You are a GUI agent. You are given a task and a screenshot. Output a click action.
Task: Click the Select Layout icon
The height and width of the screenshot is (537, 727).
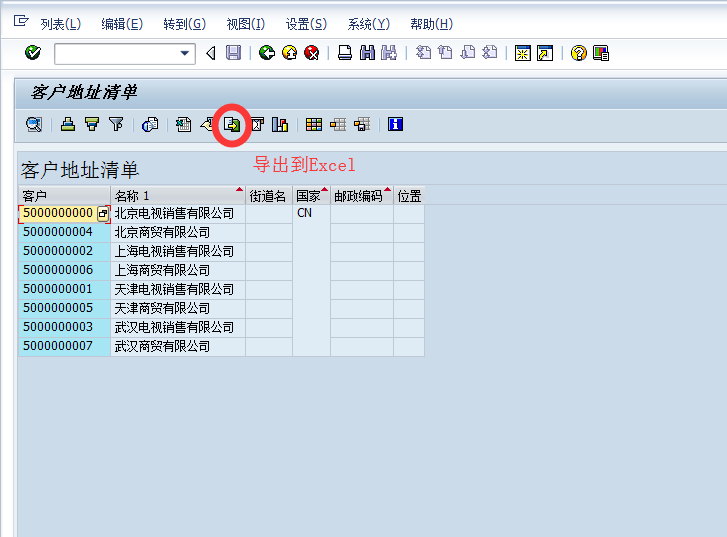[338, 124]
